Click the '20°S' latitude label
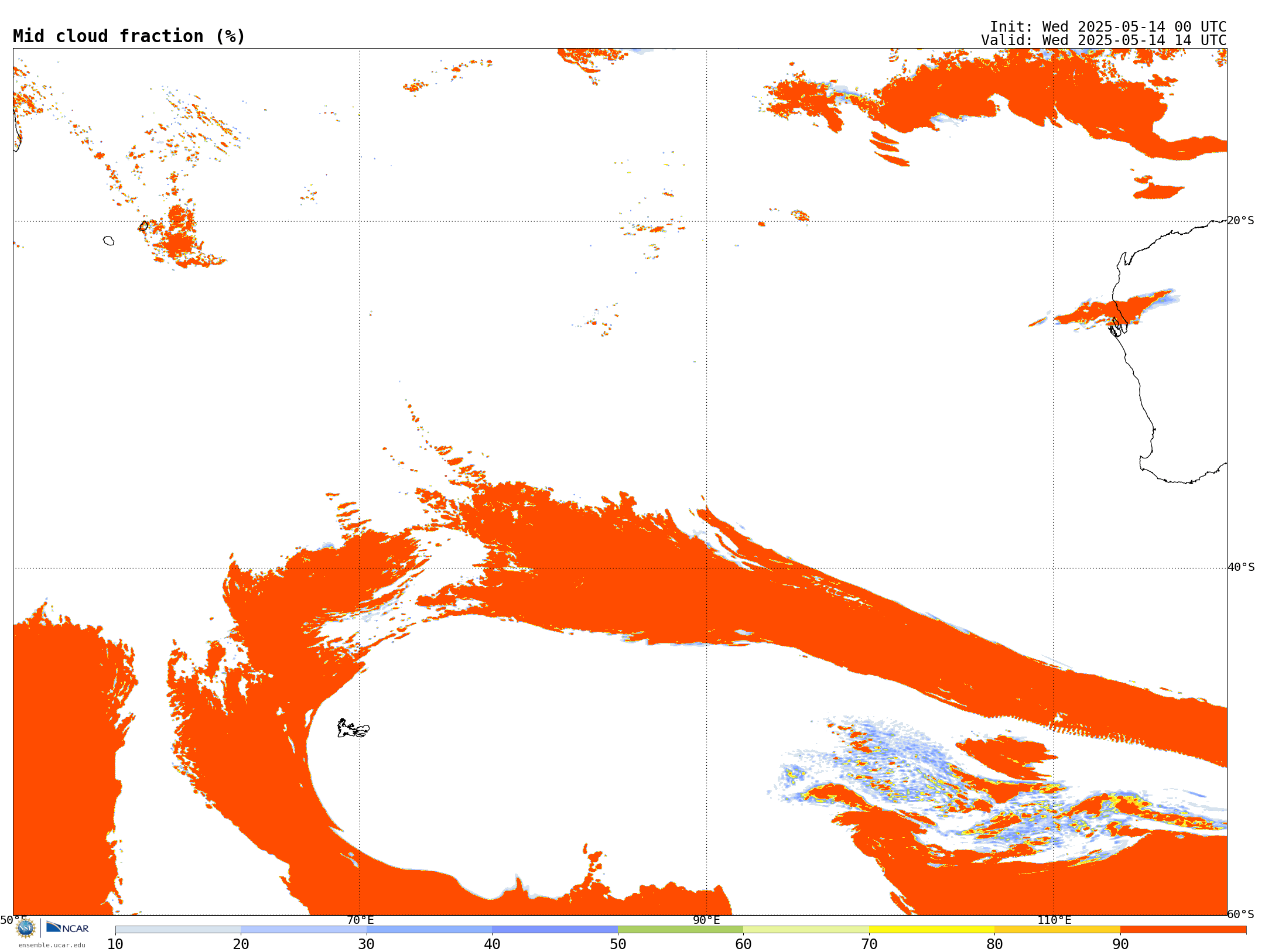The height and width of the screenshot is (952, 1265). pyautogui.click(x=1241, y=221)
